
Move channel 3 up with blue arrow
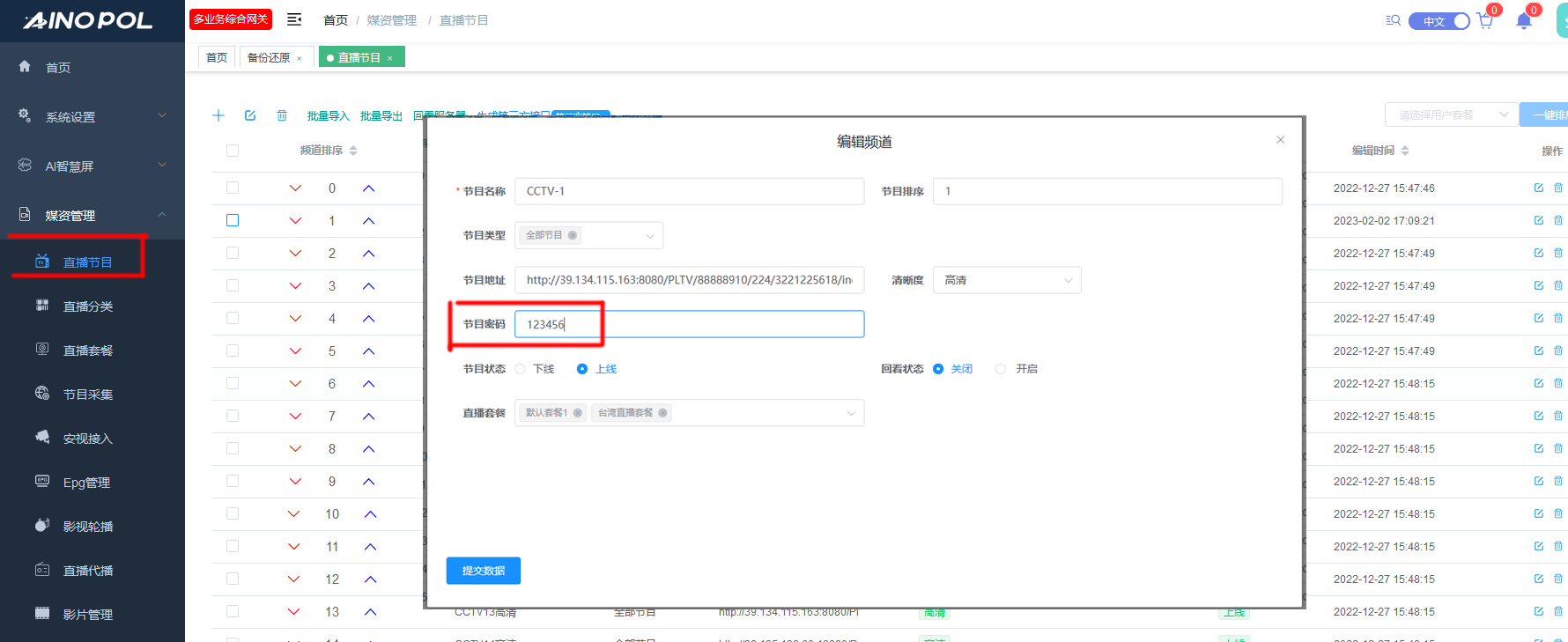tap(369, 286)
